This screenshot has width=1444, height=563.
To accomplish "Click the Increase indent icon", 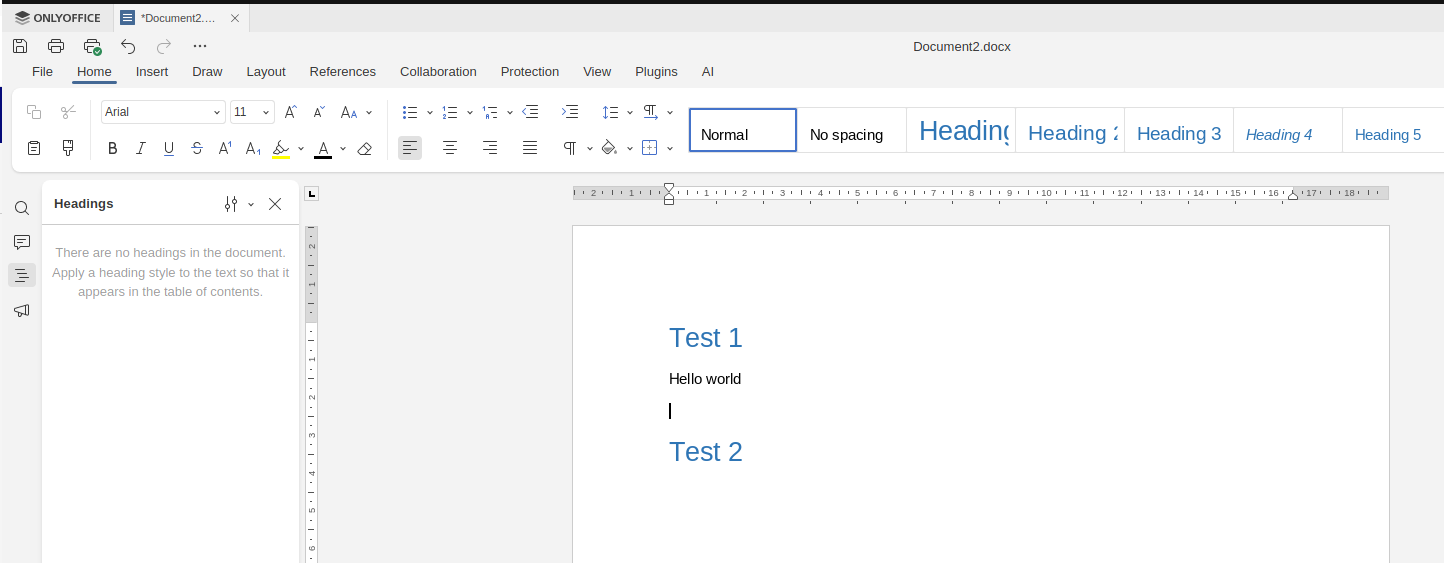I will (570, 112).
